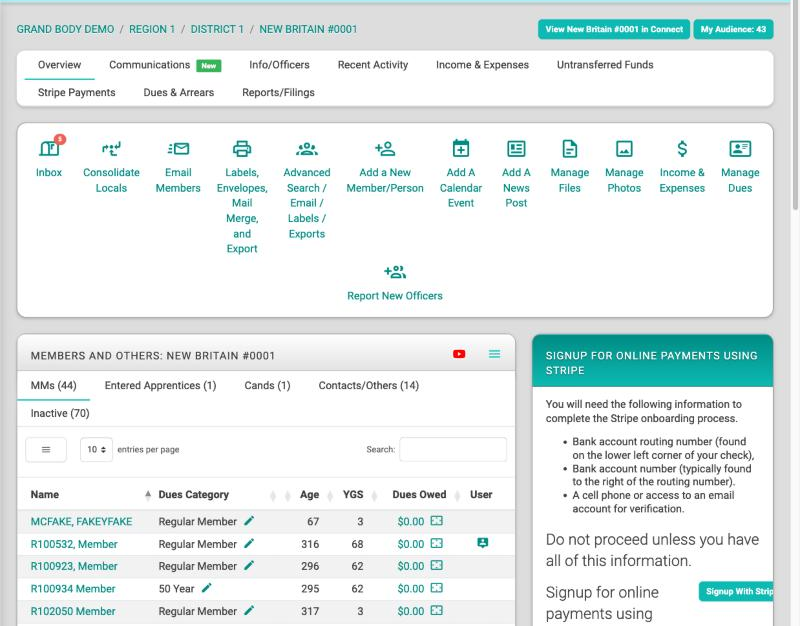800x626 pixels.
Task: Go to REGION 1 breadcrumb
Action: click(x=152, y=29)
